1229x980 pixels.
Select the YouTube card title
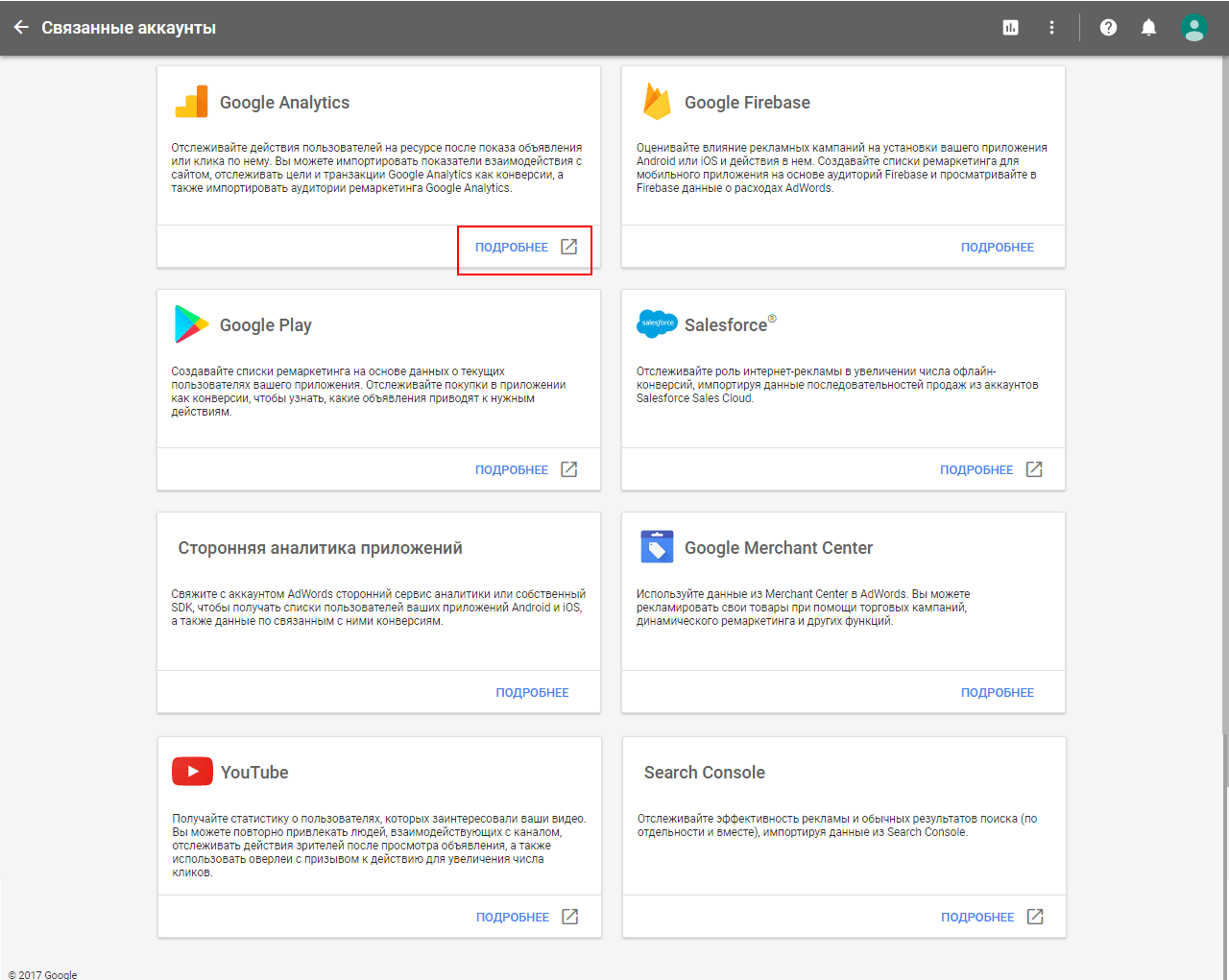[254, 773]
